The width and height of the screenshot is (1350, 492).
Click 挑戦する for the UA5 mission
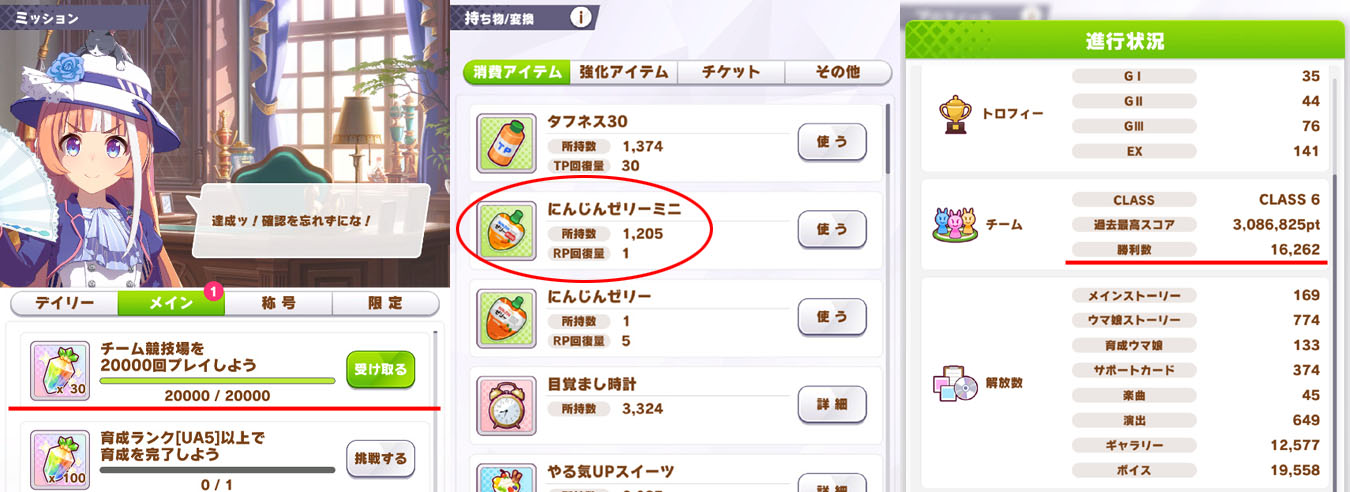point(380,459)
